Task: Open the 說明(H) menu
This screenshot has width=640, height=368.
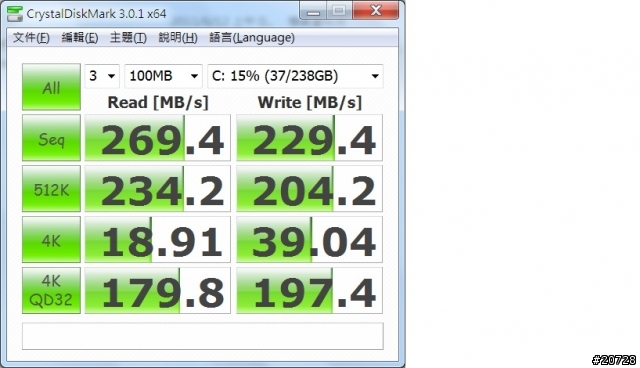Action: point(178,38)
